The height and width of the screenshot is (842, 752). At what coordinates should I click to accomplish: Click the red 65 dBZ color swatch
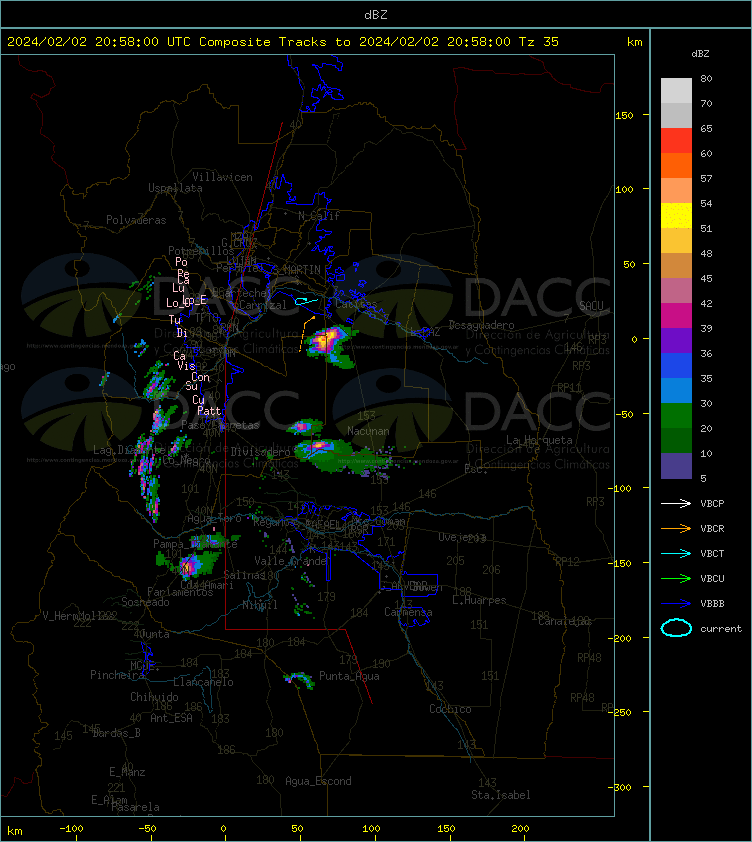point(676,140)
